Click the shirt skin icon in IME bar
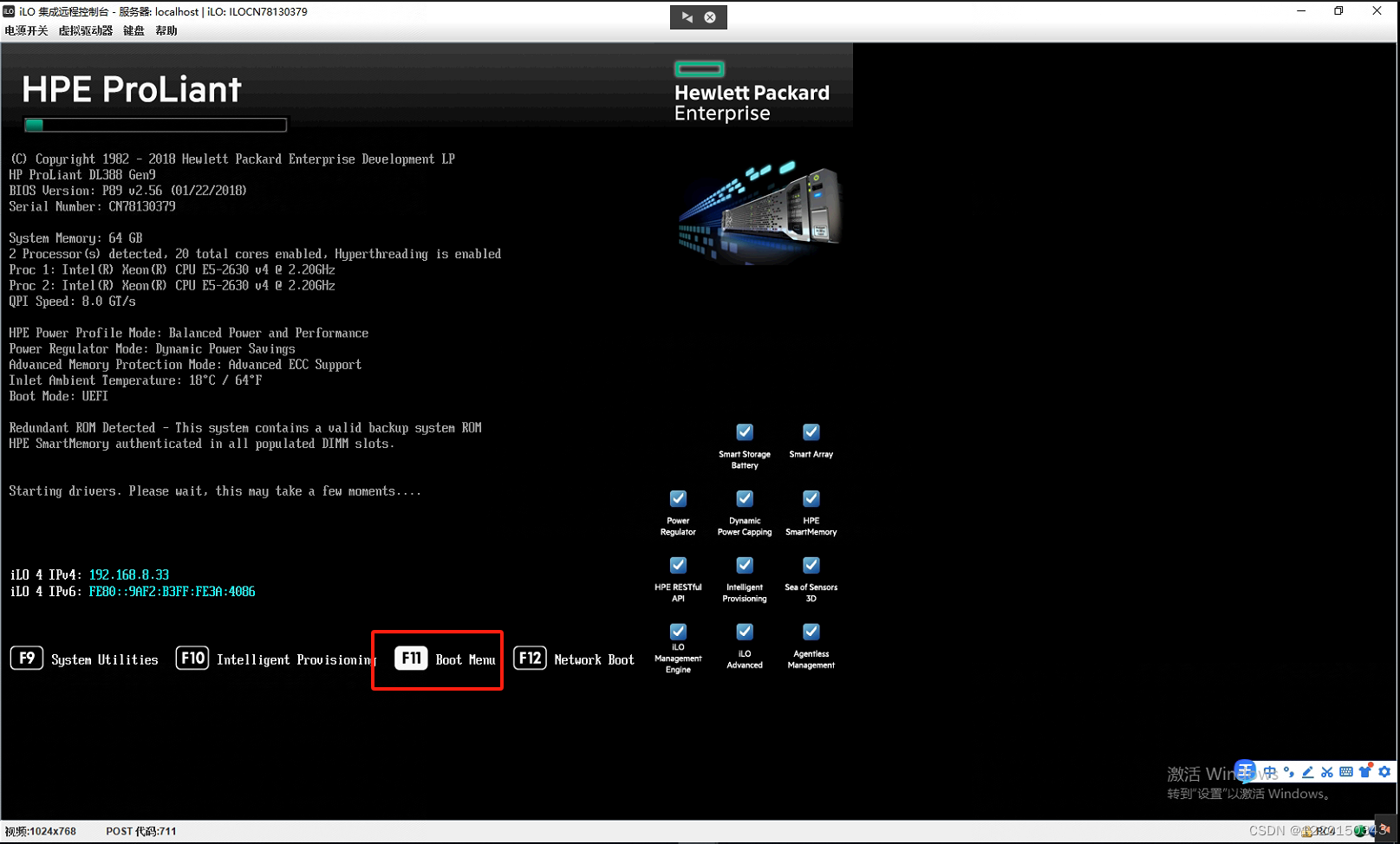Viewport: 1400px width, 844px height. click(1365, 772)
